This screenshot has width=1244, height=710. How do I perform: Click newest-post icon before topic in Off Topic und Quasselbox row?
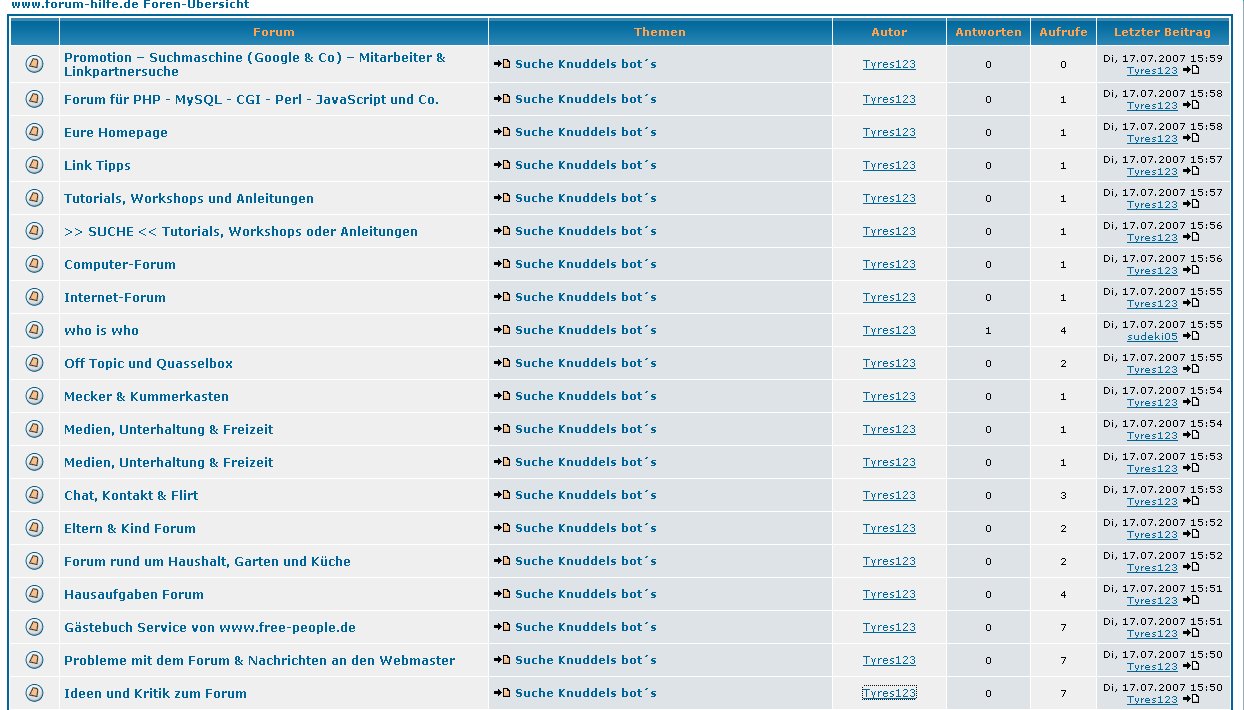pos(502,363)
